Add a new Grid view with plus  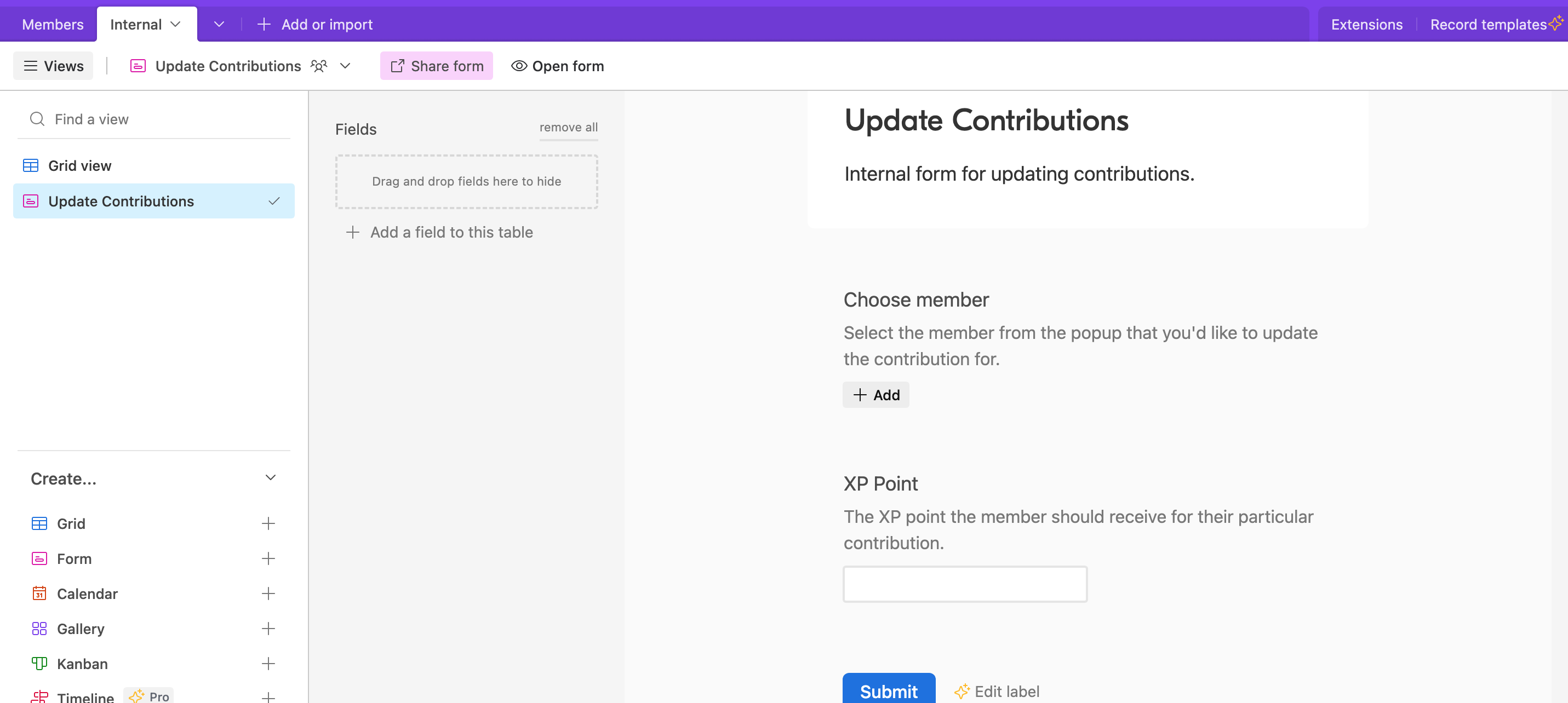(x=268, y=523)
